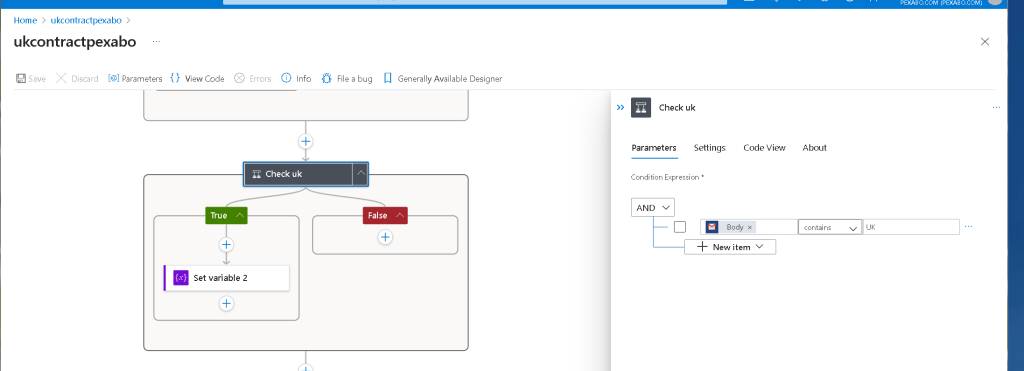Image resolution: width=1024 pixels, height=371 pixels.
Task: Click the Check uk condition icon in the panel header
Action: (641, 108)
